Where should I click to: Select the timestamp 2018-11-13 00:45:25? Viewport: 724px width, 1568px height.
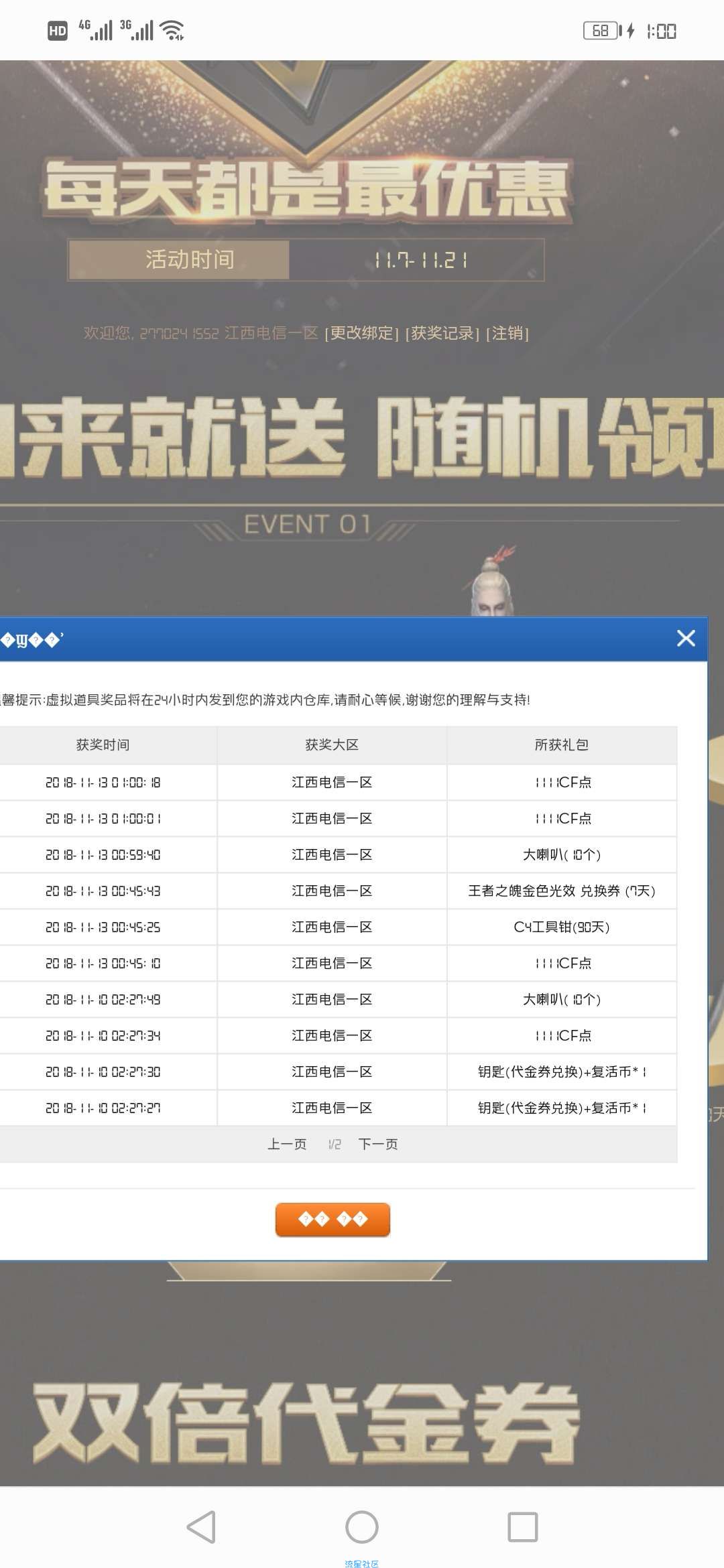pyautogui.click(x=103, y=927)
